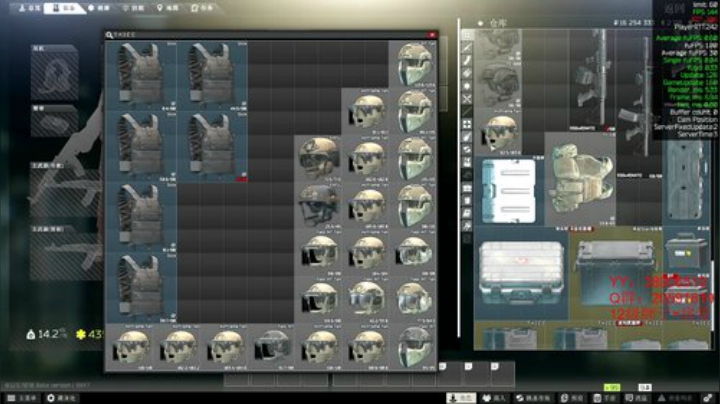Select the green ammo box in the stash
This screenshot has height=404, width=720.
pos(686,250)
